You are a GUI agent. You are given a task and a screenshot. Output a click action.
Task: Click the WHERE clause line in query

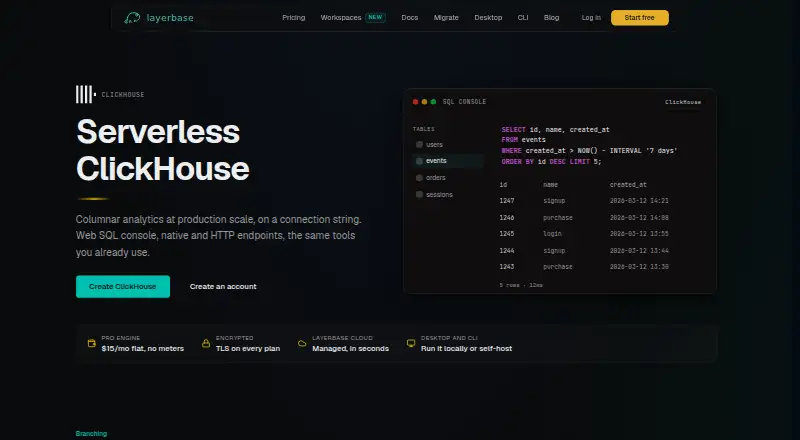(589, 151)
